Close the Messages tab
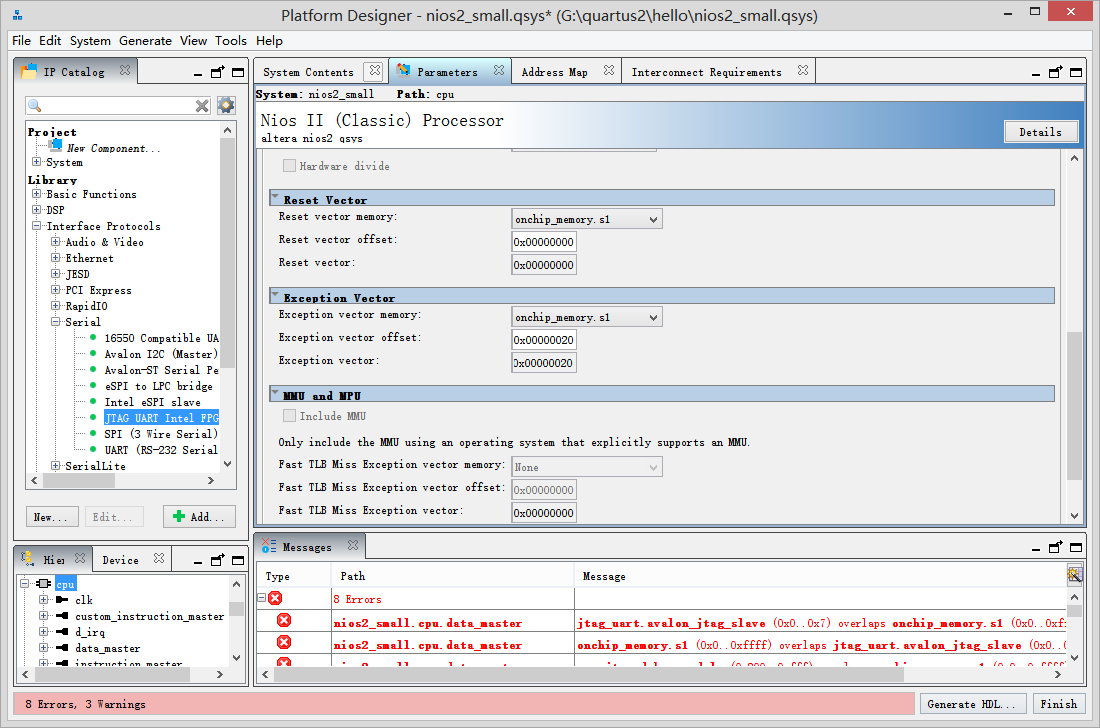Image resolution: width=1100 pixels, height=728 pixels. coord(353,545)
